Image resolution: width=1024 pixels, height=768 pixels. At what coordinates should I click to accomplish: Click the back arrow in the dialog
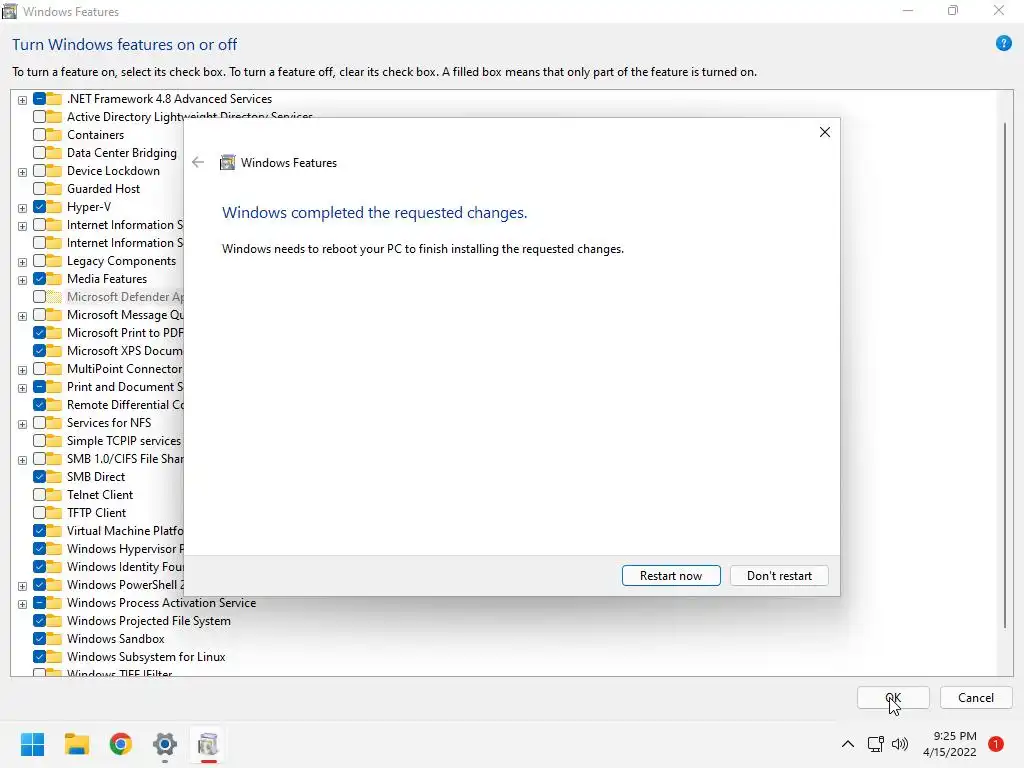198,163
